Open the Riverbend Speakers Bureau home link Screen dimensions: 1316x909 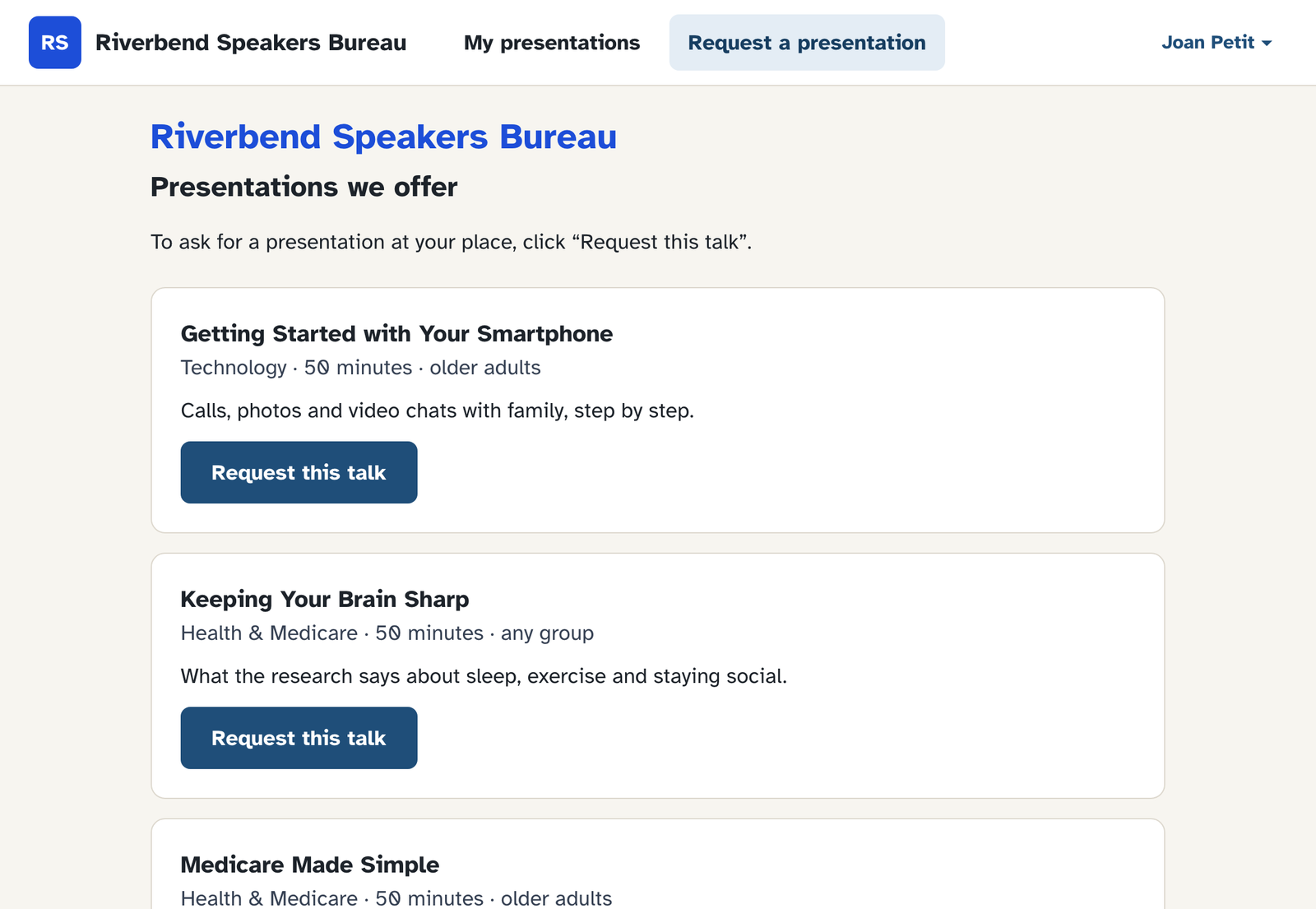click(x=251, y=43)
